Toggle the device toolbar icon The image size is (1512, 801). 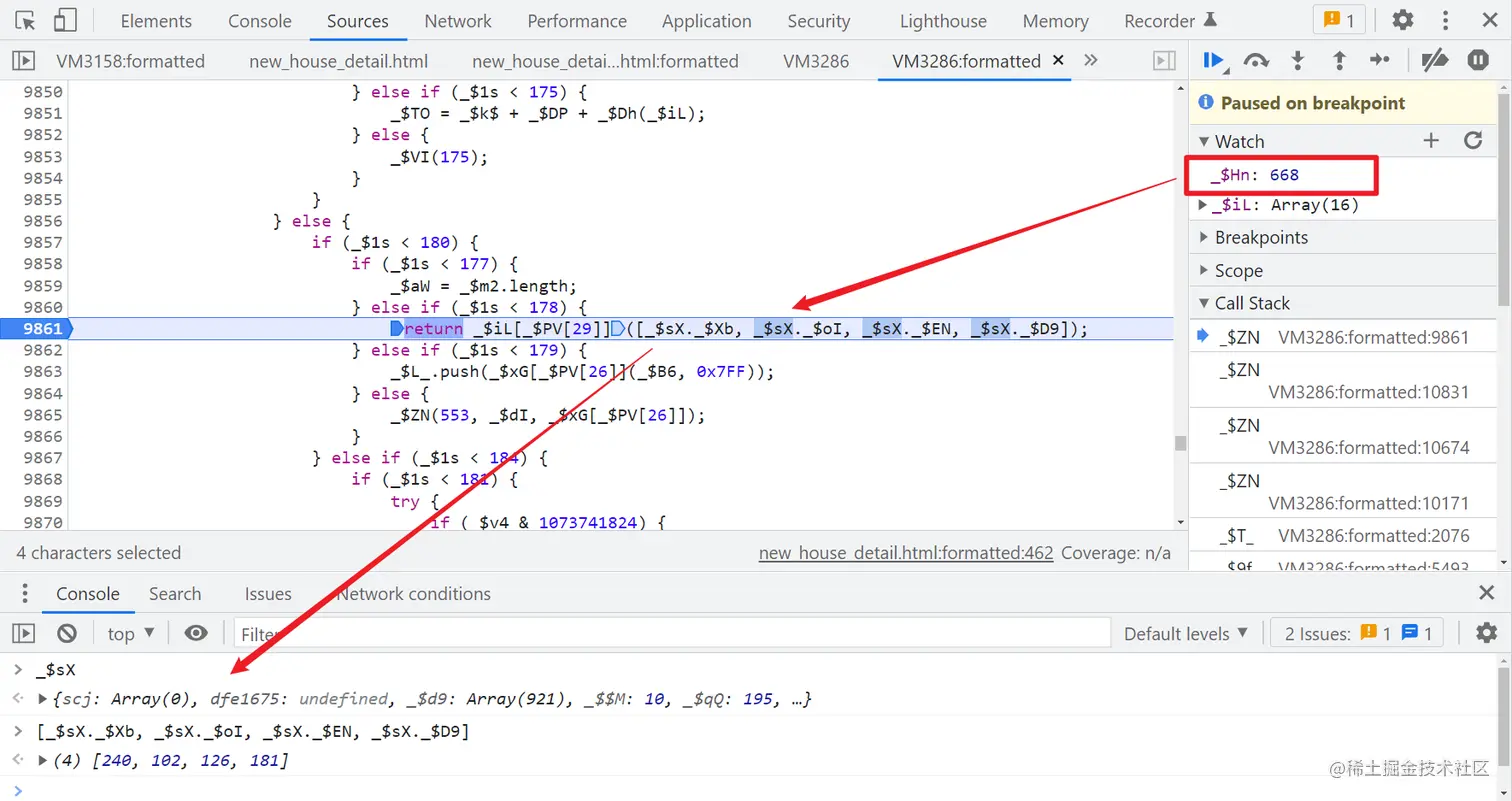(x=65, y=20)
